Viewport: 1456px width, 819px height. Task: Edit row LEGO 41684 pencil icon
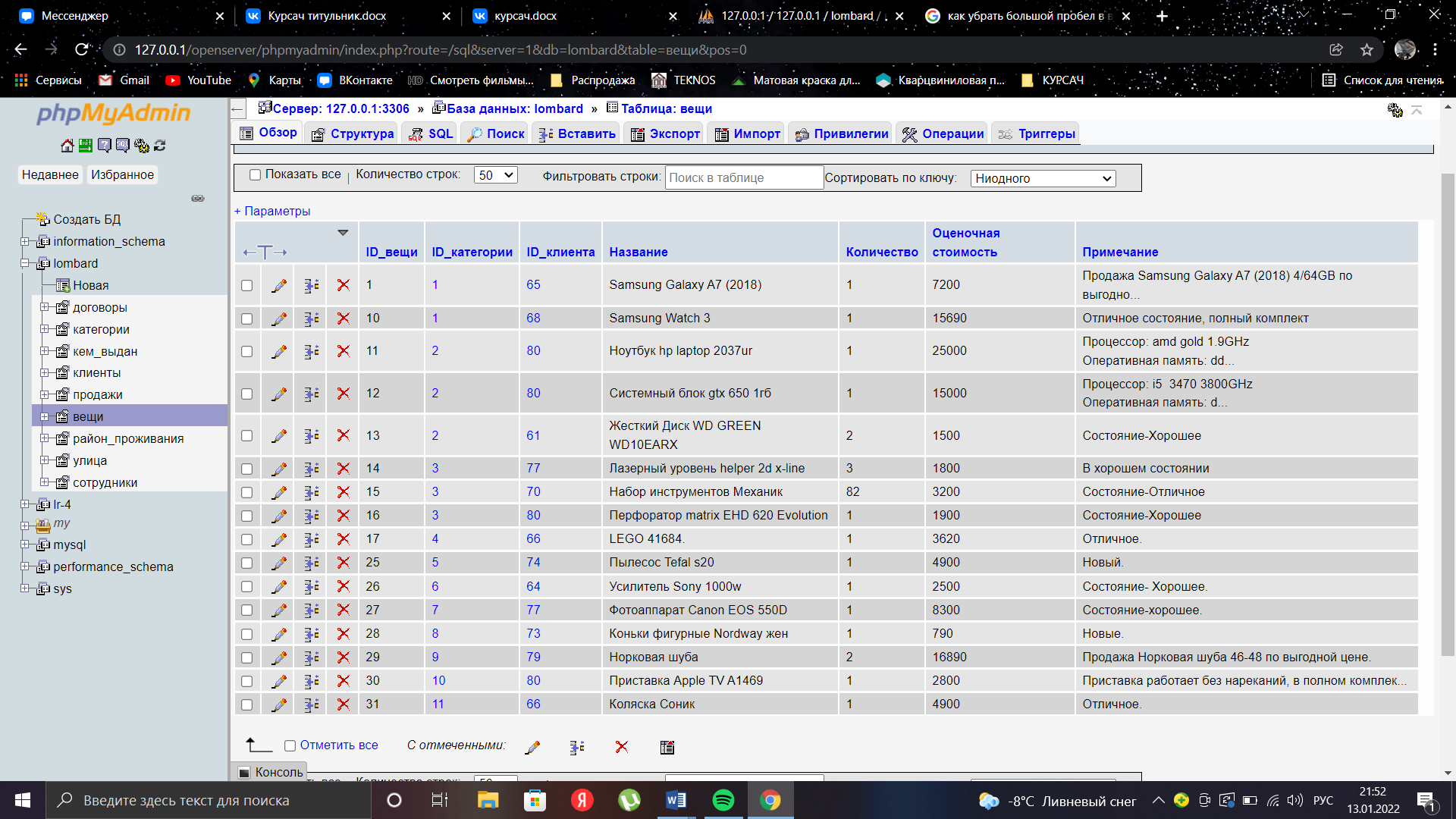coord(279,539)
